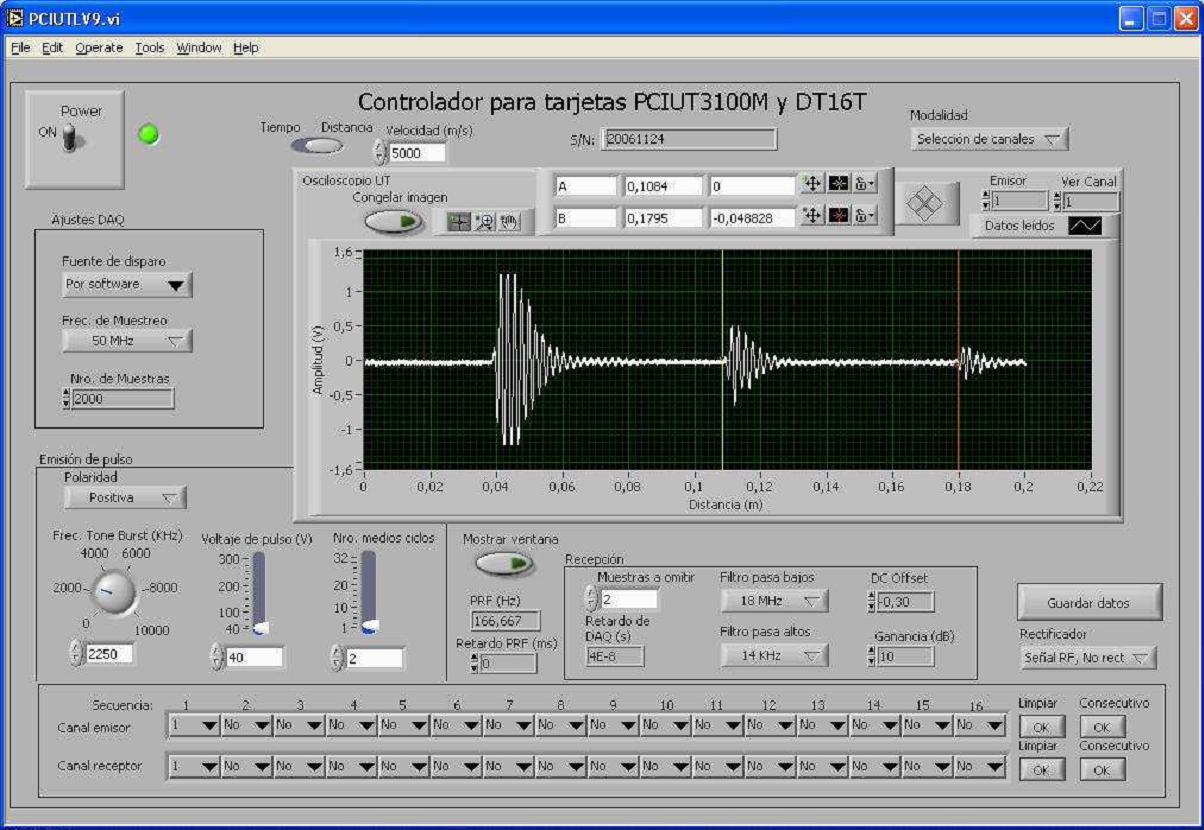1204x830 pixels.
Task: Click the Velocidad increment/decrement arrows
Action: [379, 153]
